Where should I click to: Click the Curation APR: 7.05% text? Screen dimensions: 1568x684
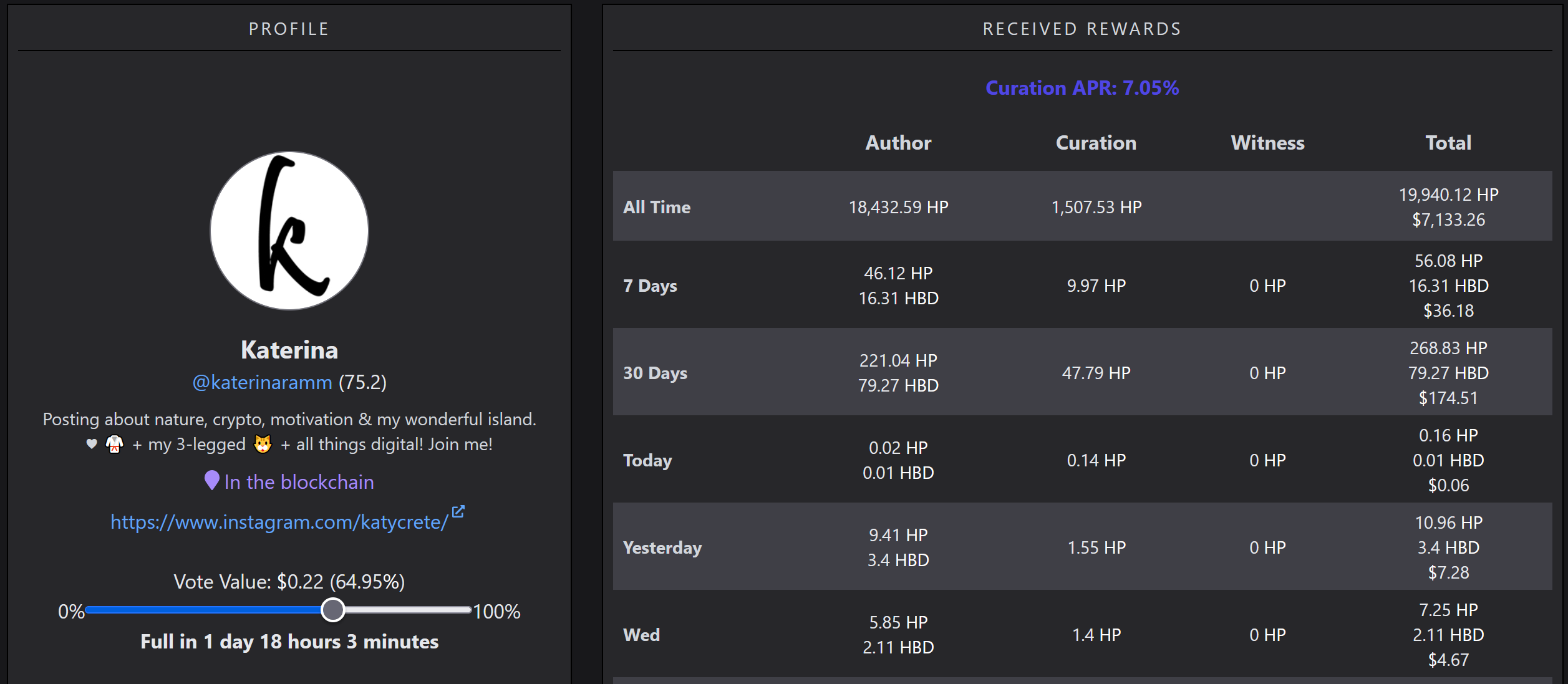pyautogui.click(x=1082, y=88)
